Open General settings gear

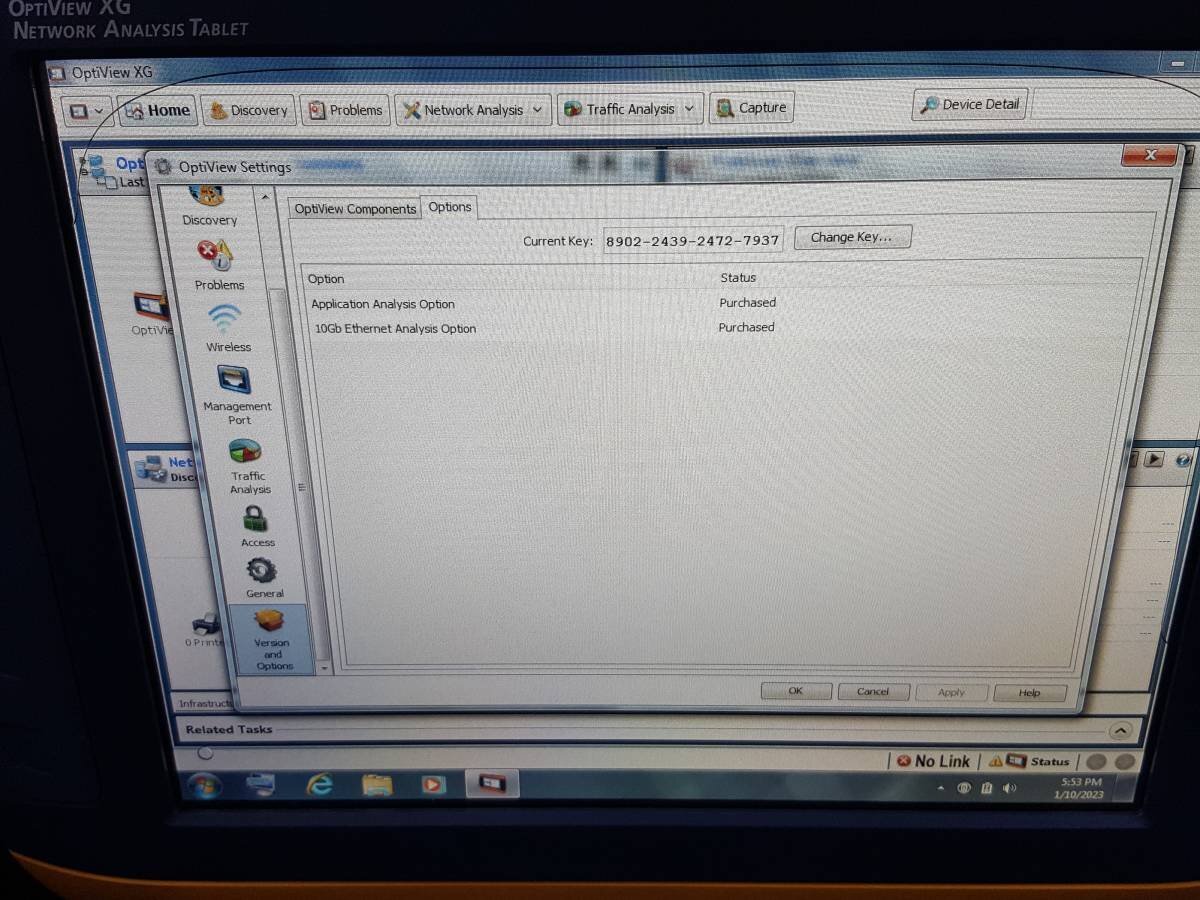pos(263,578)
